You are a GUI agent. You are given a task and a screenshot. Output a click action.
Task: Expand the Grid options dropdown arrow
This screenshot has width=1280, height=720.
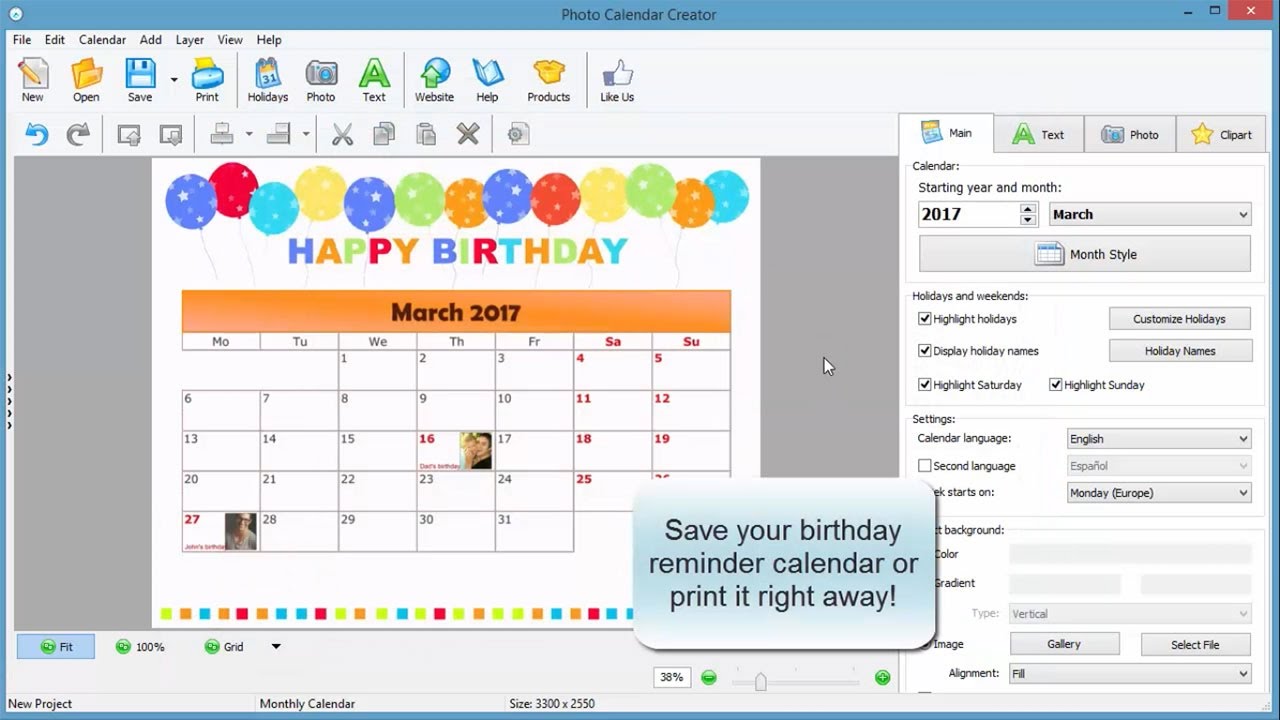[276, 647]
